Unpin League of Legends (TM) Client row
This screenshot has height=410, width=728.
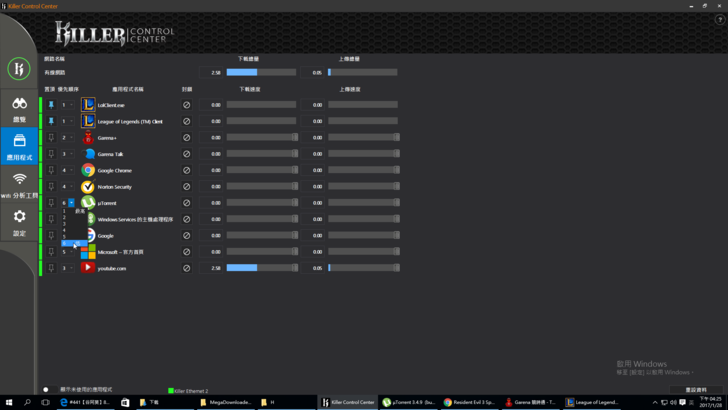(51, 121)
